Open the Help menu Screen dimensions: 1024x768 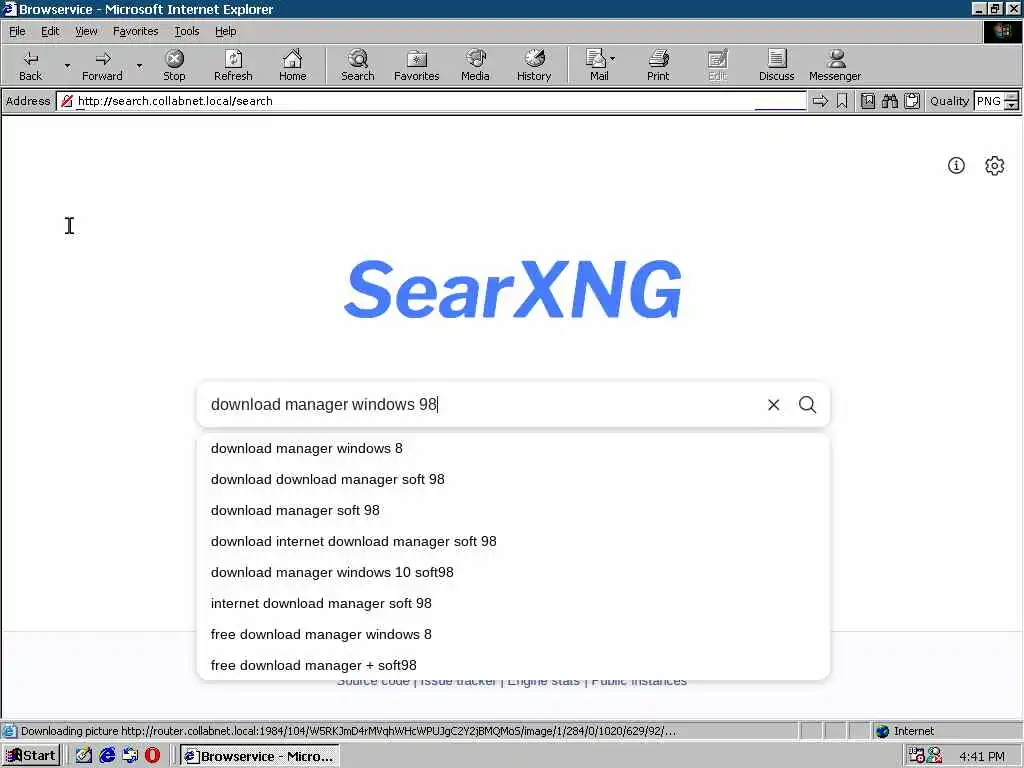(225, 31)
